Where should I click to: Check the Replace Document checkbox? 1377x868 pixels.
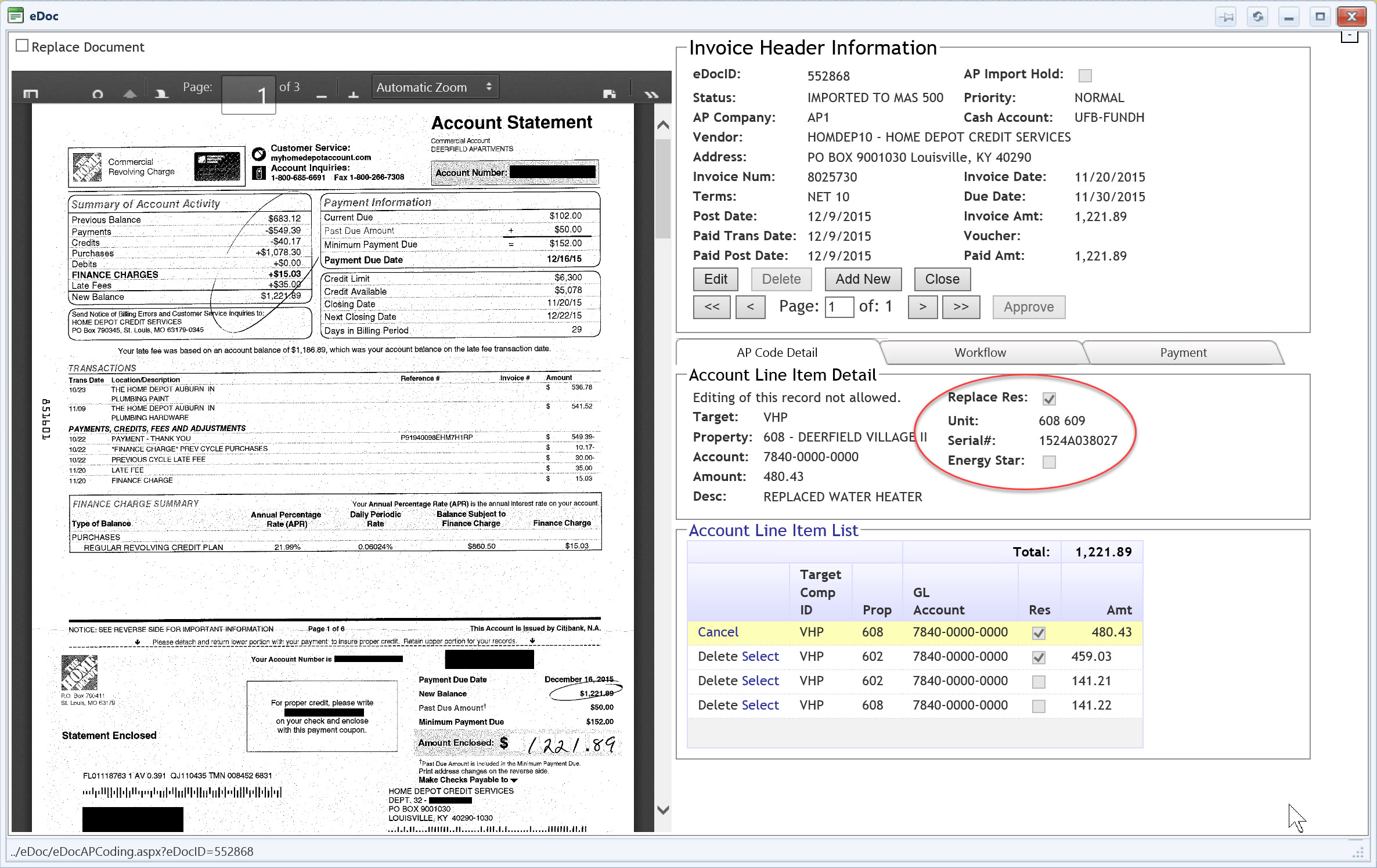point(22,46)
